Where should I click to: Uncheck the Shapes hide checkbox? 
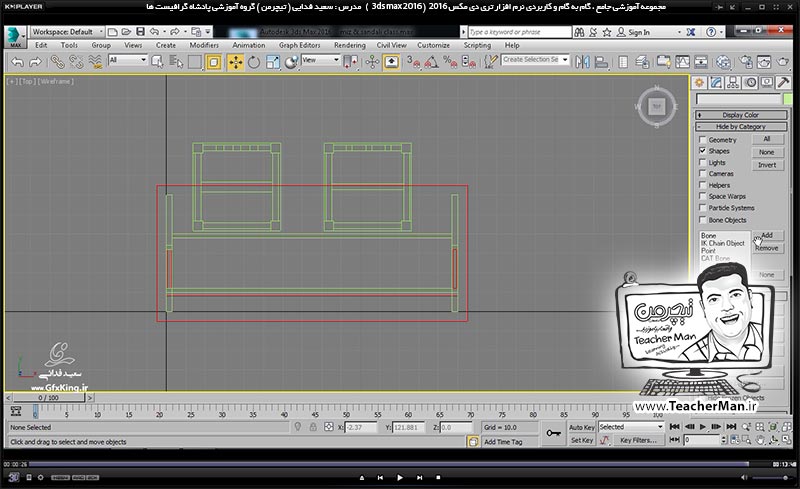tap(703, 151)
